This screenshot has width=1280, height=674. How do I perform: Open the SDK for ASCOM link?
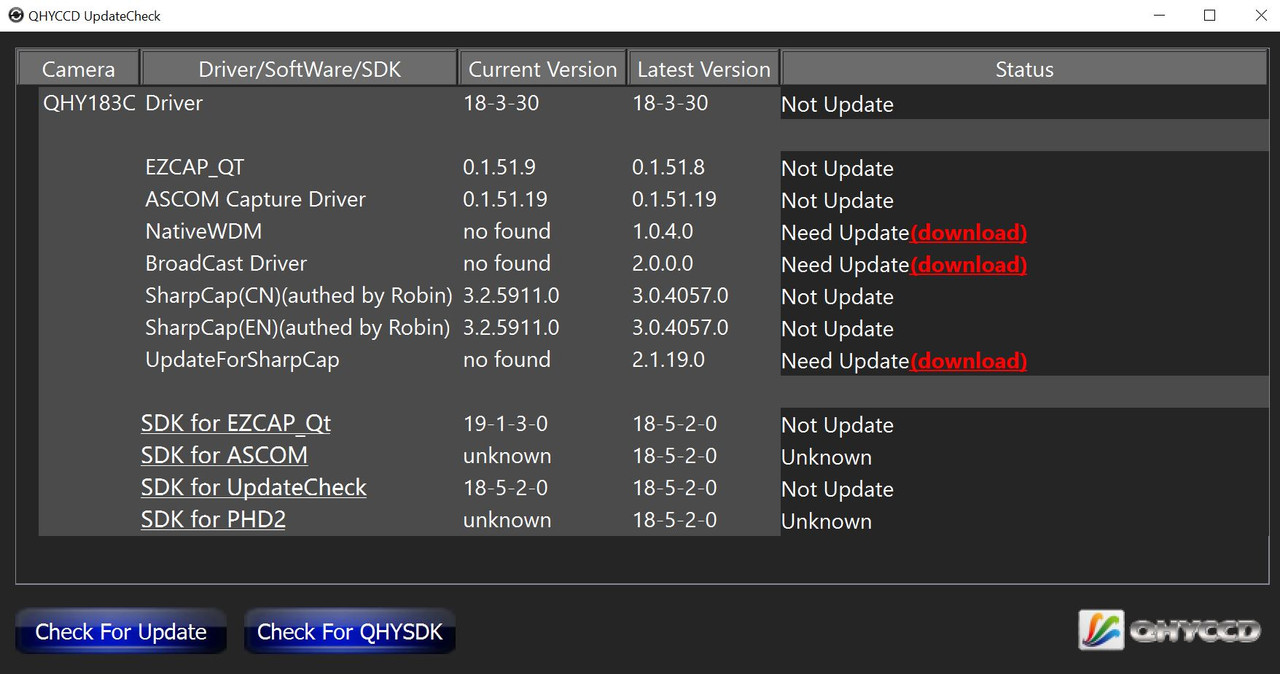(224, 456)
